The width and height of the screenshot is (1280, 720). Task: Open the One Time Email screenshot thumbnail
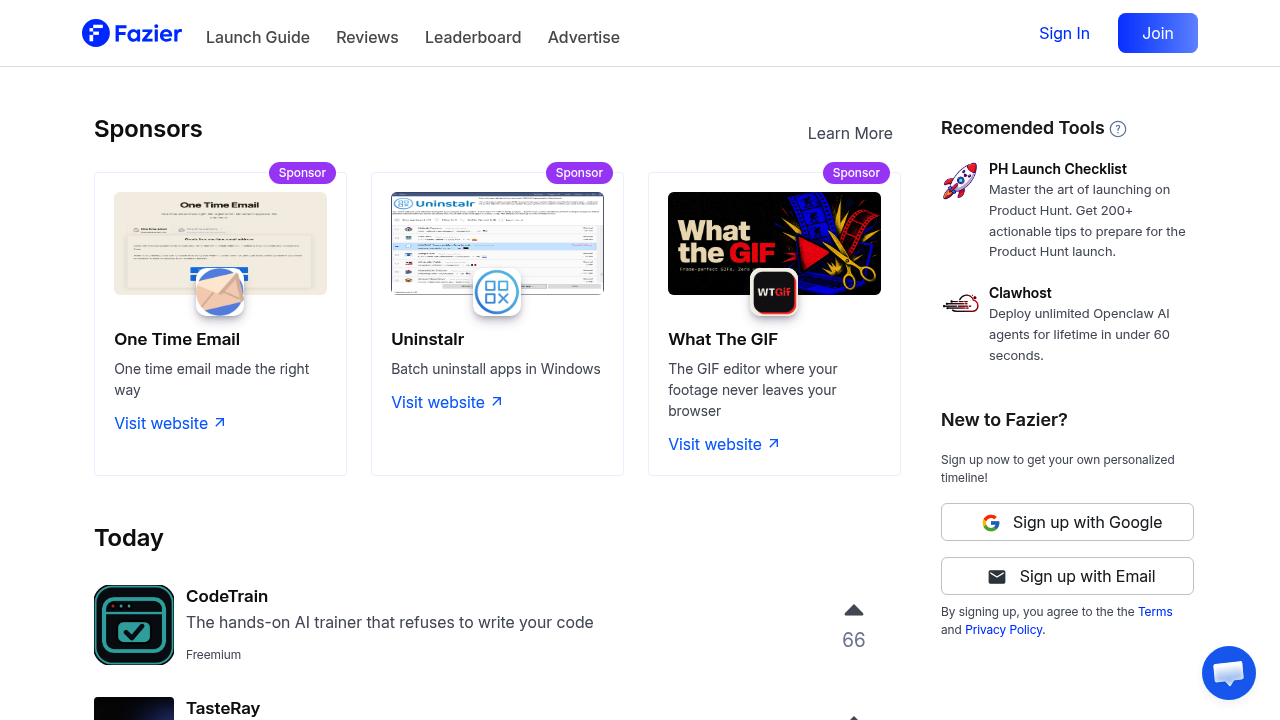(220, 243)
